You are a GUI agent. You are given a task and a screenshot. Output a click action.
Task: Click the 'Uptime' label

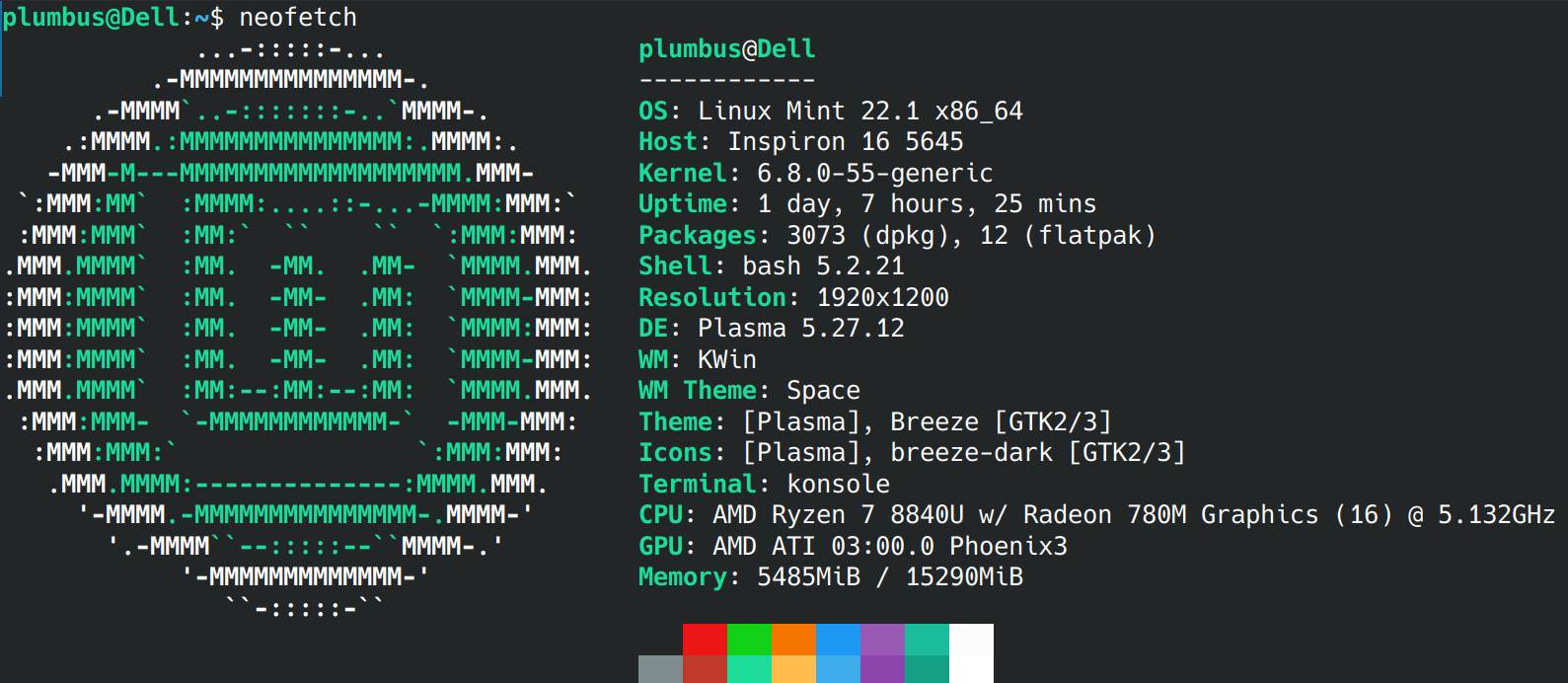(683, 203)
